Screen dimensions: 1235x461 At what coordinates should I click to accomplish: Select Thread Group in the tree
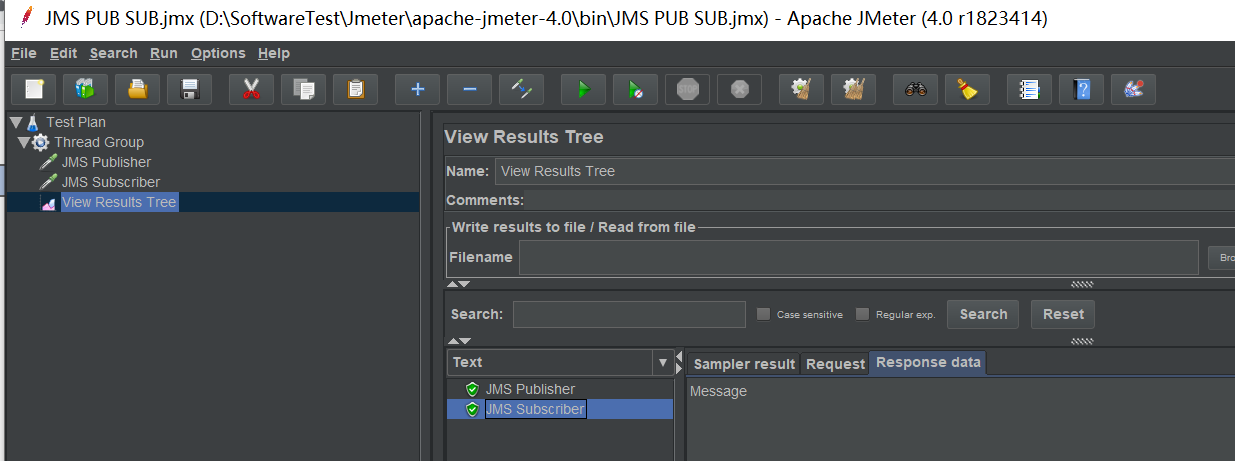click(x=99, y=142)
